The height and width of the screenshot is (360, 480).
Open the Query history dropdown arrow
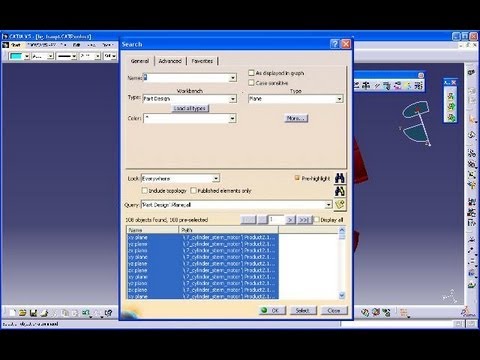pyautogui.click(x=328, y=204)
